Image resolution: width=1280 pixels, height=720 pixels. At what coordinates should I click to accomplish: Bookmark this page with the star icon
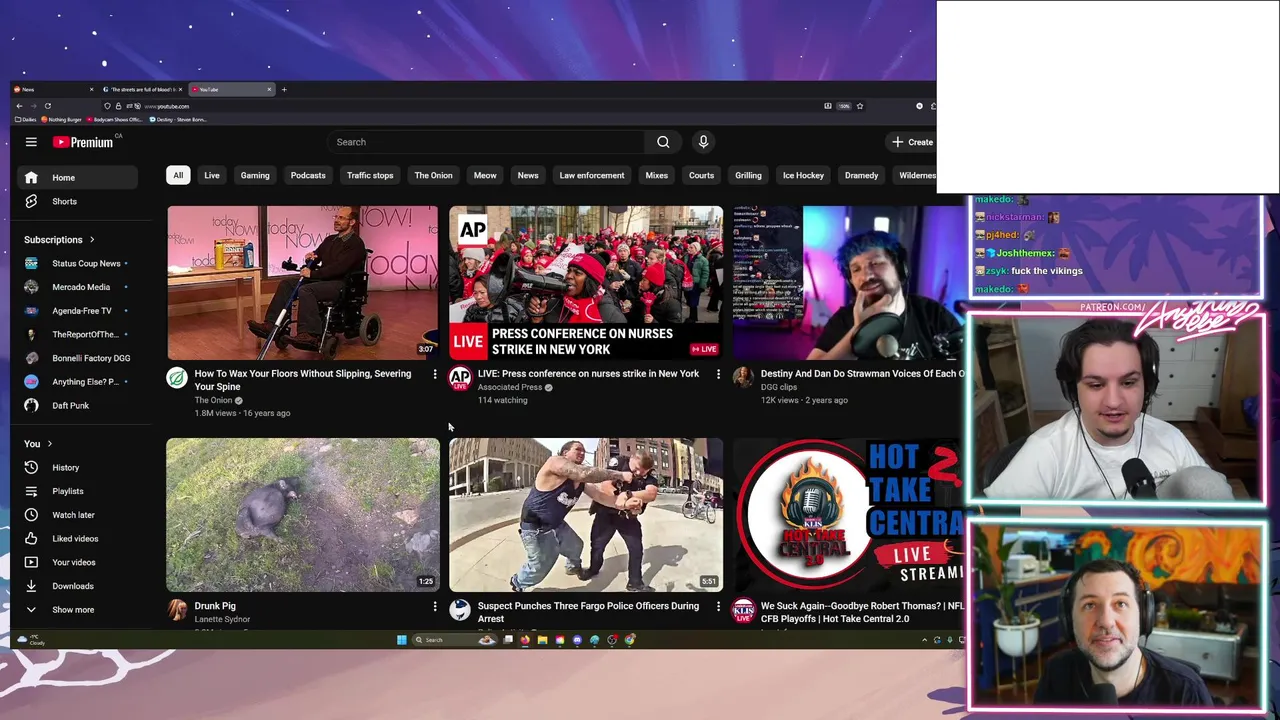point(859,106)
